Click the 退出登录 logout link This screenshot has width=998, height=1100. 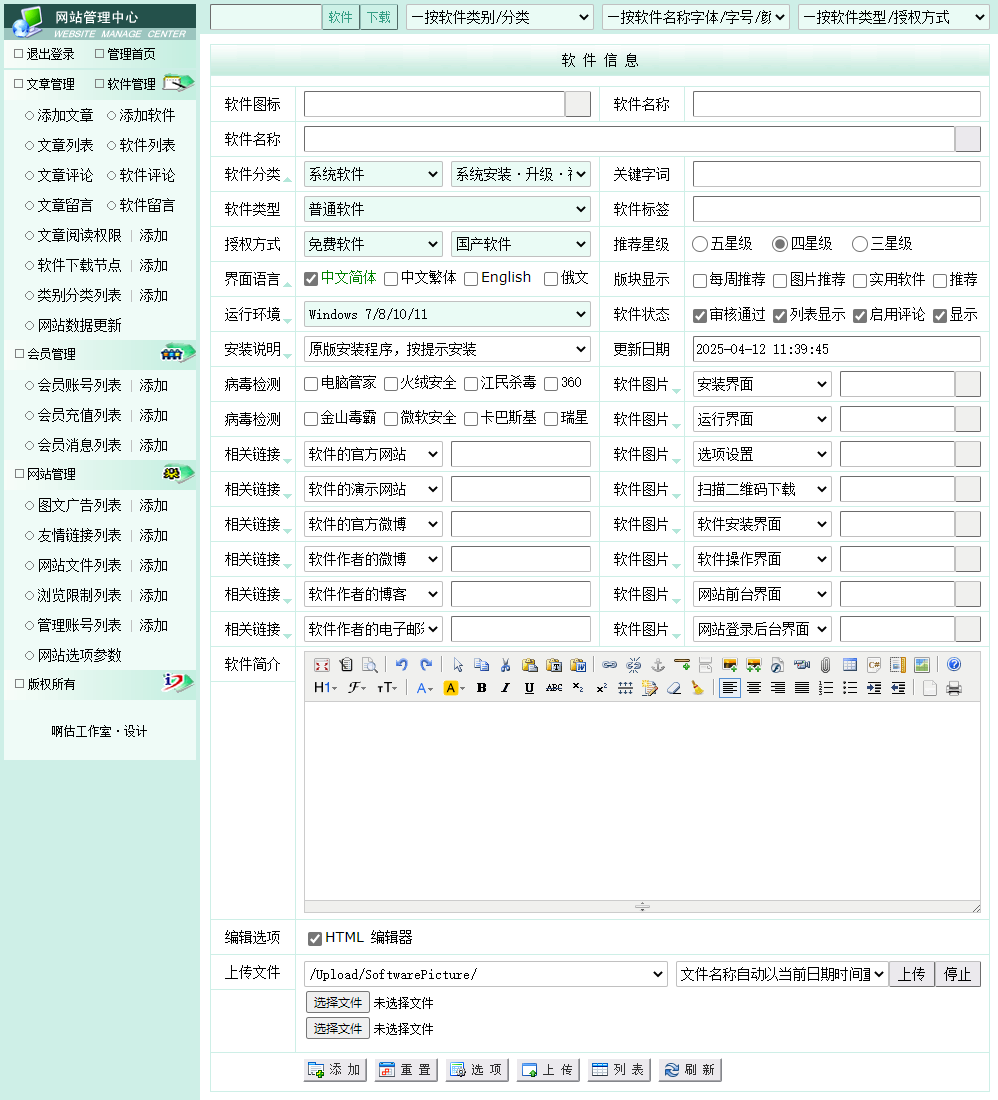(x=50, y=54)
